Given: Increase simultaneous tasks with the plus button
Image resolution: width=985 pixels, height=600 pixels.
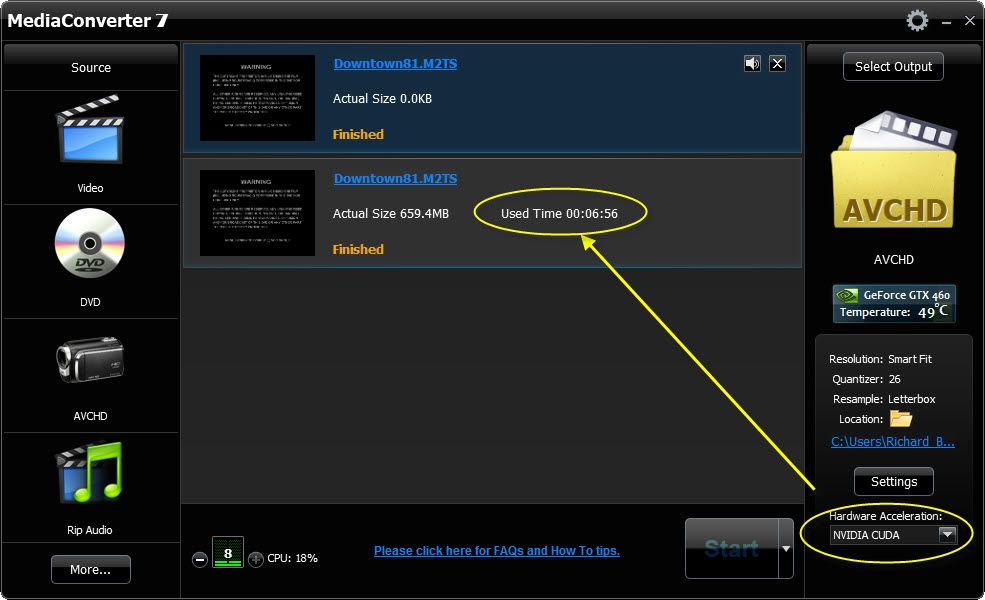Looking at the screenshot, I should pos(256,559).
